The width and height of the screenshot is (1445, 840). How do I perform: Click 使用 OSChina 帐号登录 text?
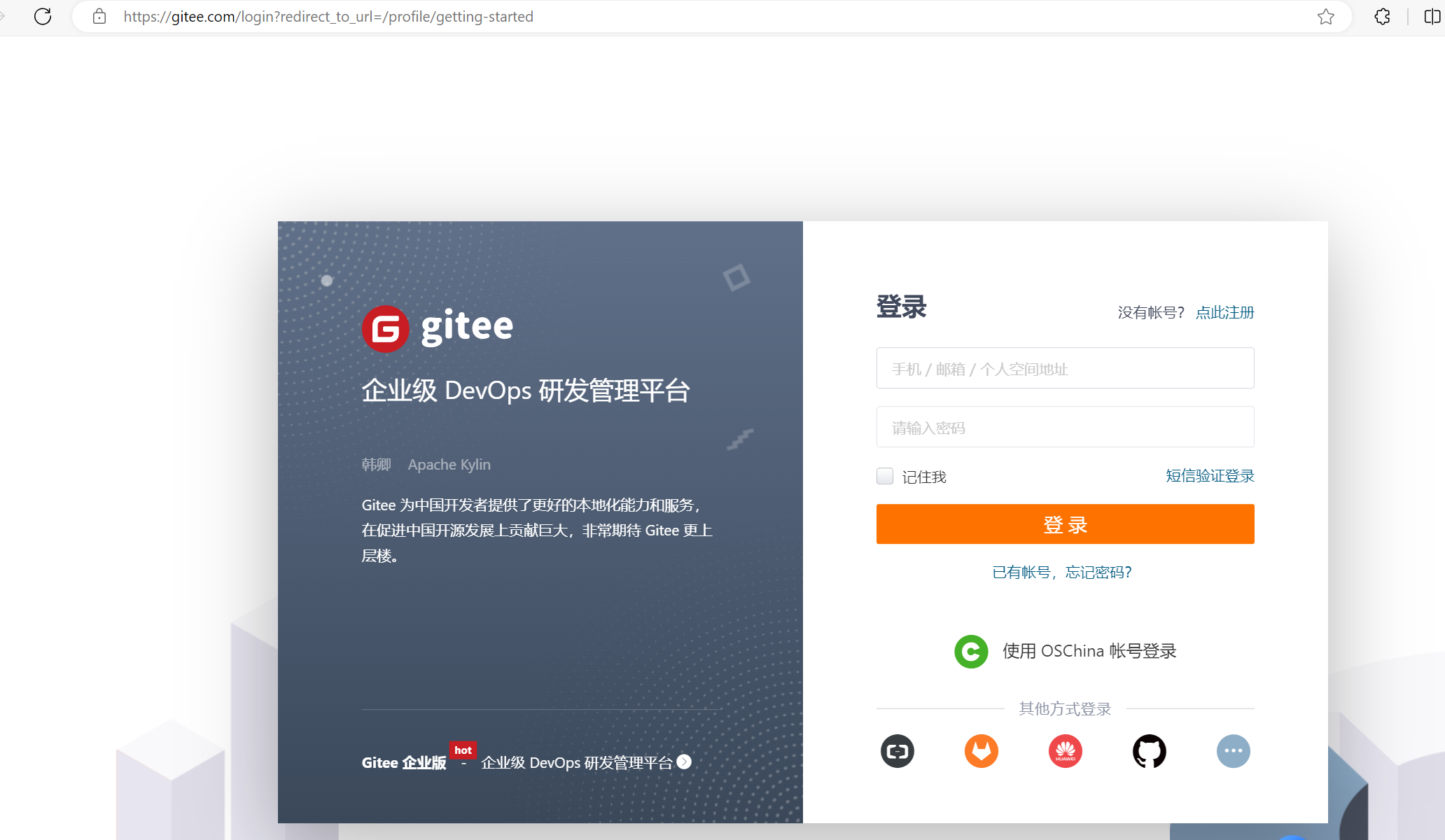click(1089, 651)
